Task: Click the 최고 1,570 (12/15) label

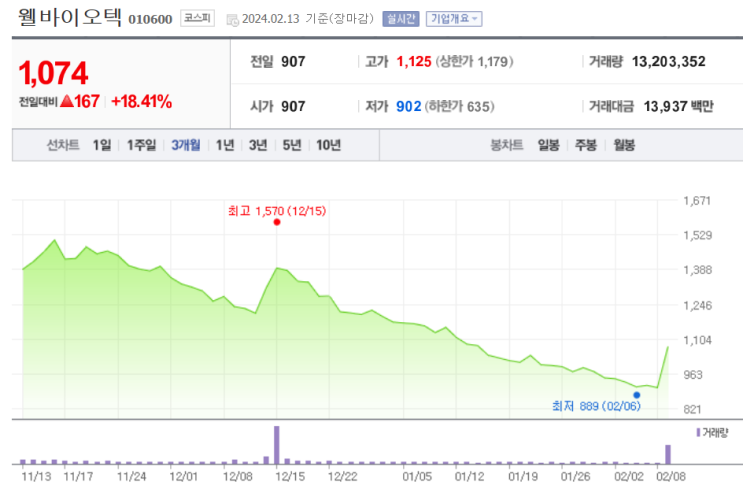Action: click(x=277, y=211)
